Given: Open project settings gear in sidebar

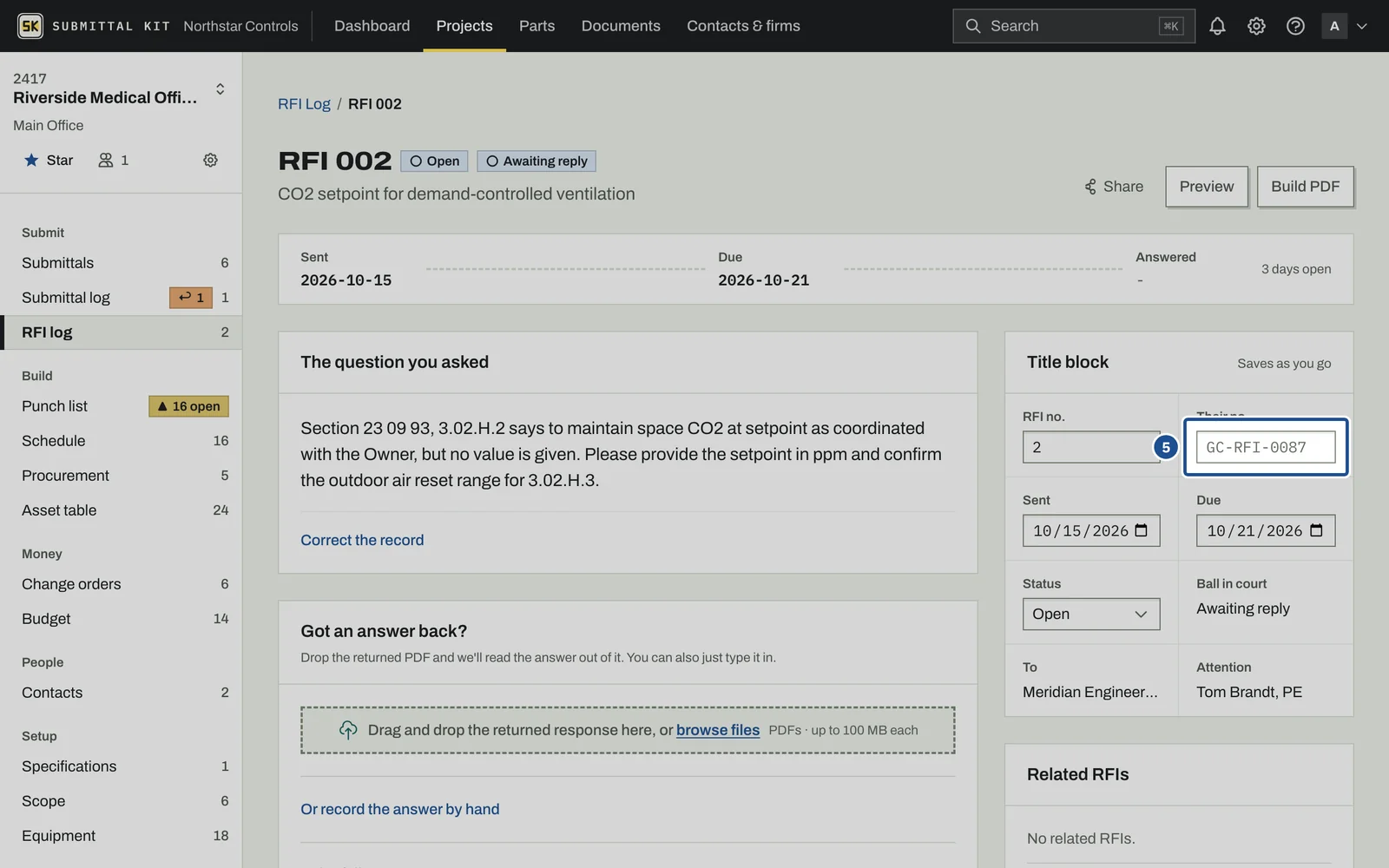Looking at the screenshot, I should click(210, 160).
